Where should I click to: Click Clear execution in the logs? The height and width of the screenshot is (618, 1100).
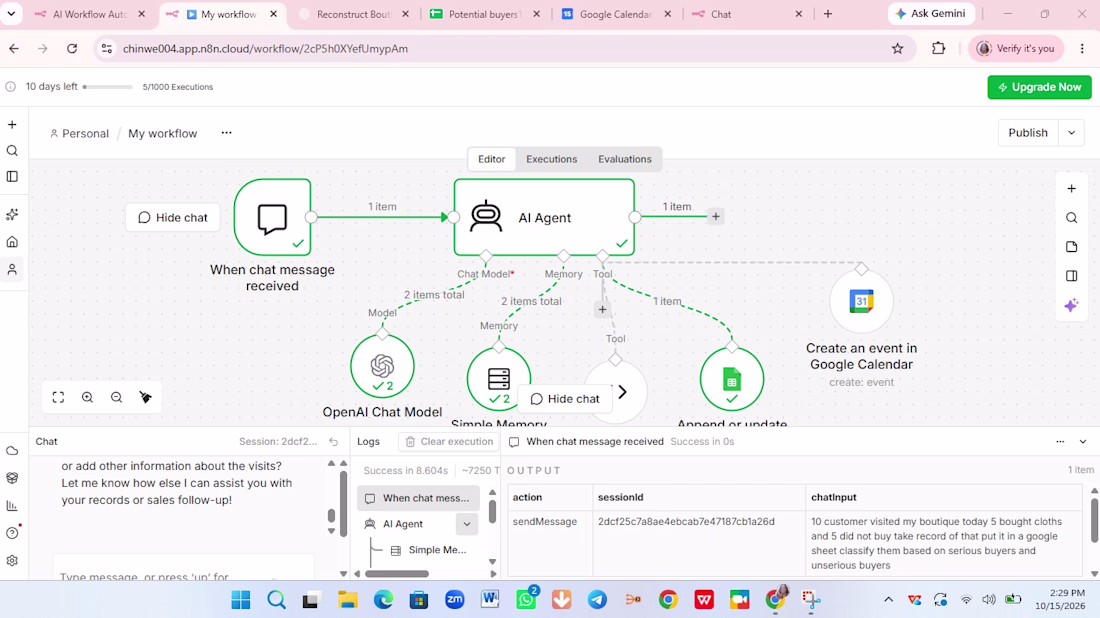click(x=449, y=442)
